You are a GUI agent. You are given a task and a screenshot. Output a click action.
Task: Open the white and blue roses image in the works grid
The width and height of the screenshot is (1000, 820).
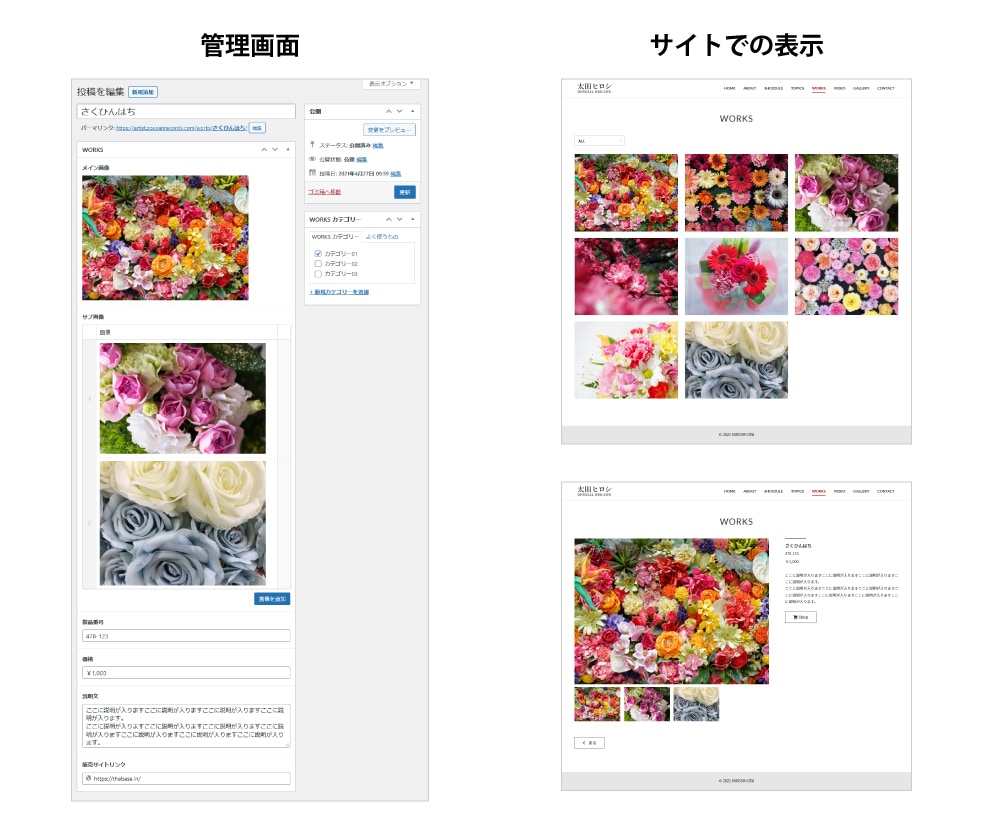click(736, 360)
